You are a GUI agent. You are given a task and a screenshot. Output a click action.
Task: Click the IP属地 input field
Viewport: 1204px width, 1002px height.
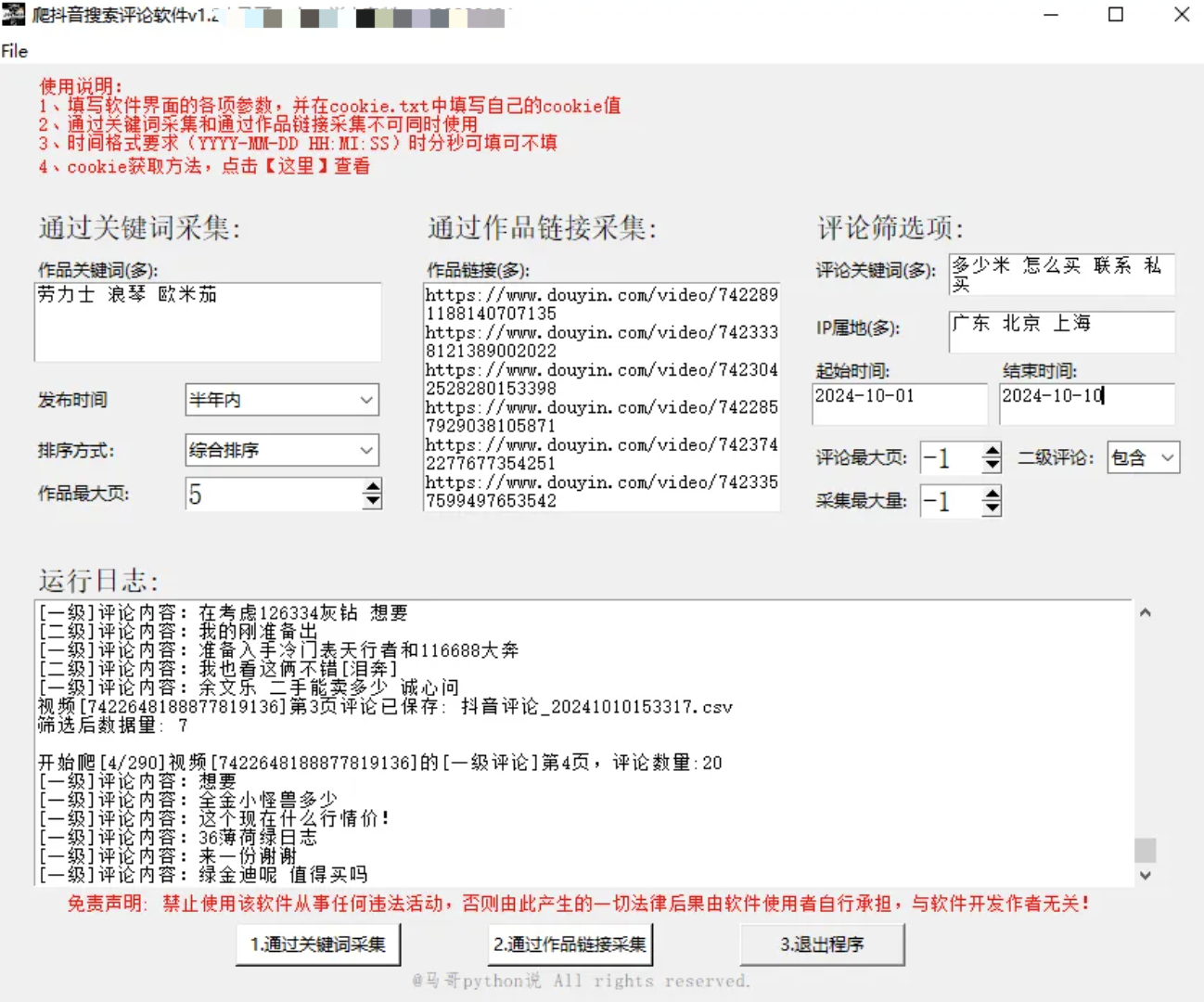1061,332
